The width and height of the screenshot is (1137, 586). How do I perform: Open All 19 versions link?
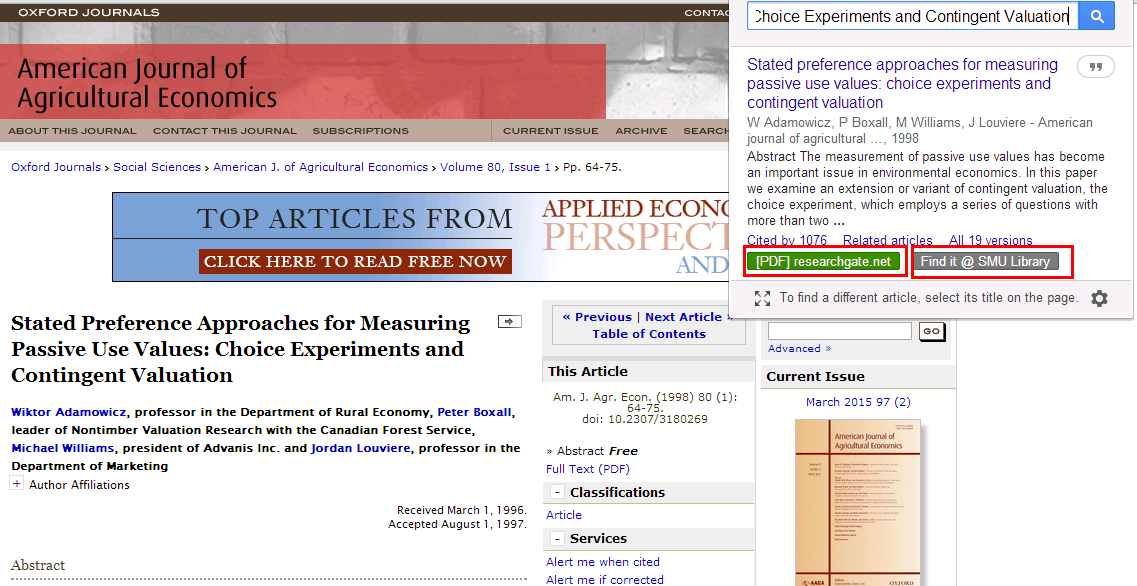coord(991,240)
